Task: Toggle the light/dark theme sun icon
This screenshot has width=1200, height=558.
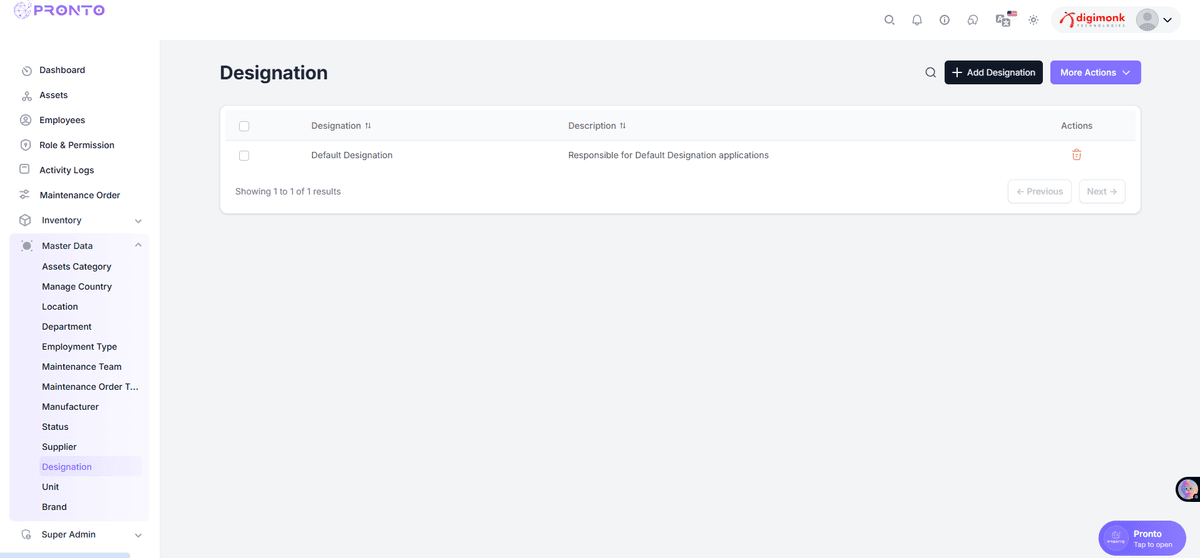Action: coord(1033,20)
